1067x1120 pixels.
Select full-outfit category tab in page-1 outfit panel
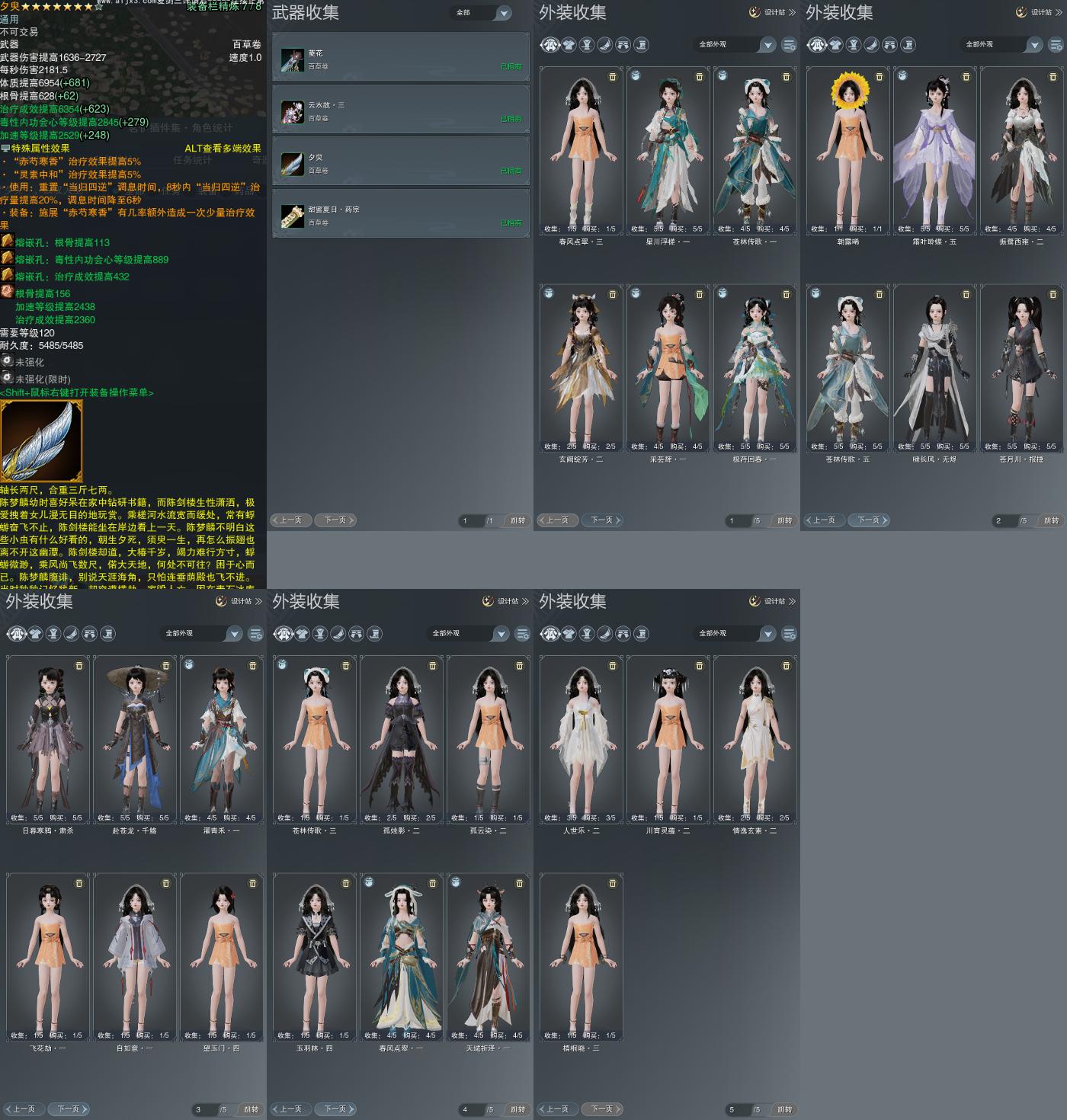[550, 45]
